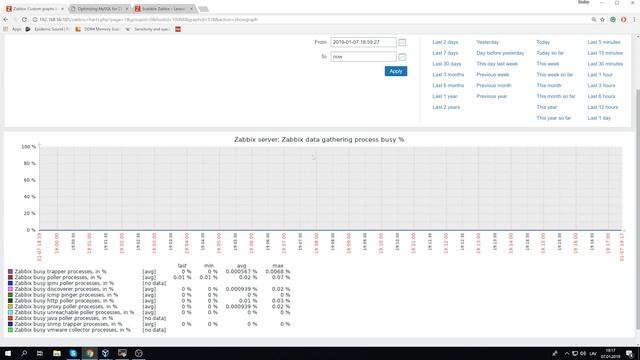Open the zoom magnifier icon in address bar
Viewport: 640px width, 360px height.
click(593, 19)
